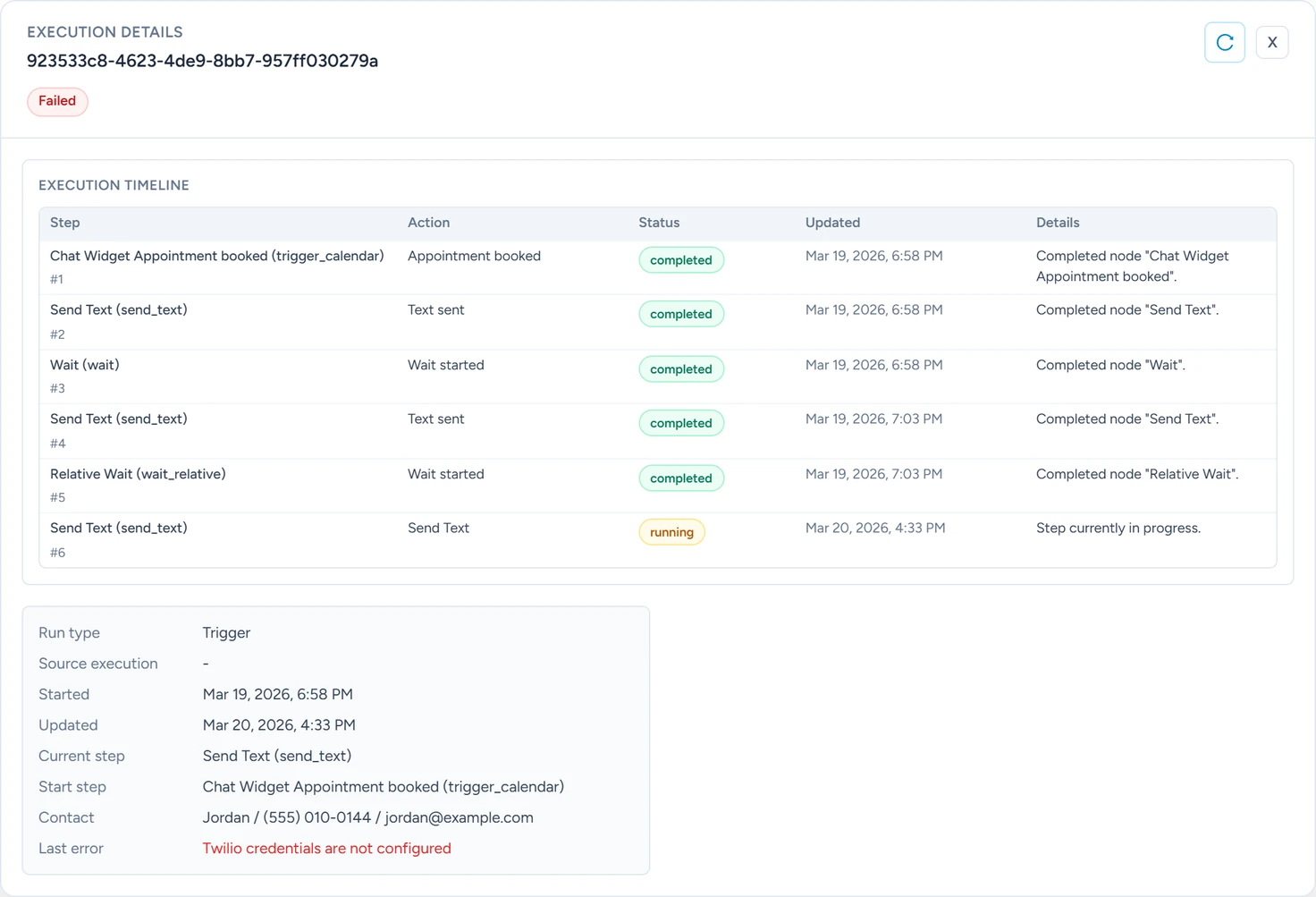Screen dimensions: 1316x897
Task: Click the Details column header
Action: [1058, 223]
